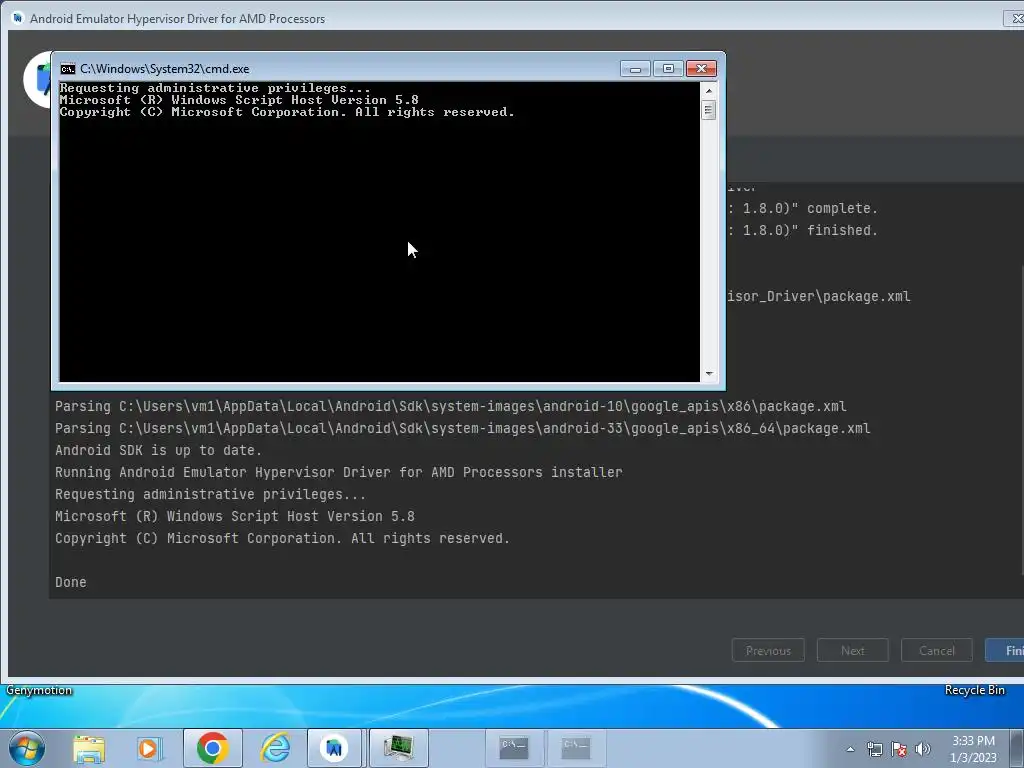Open Internet Explorer from the taskbar
1024x768 pixels.
tap(275, 748)
